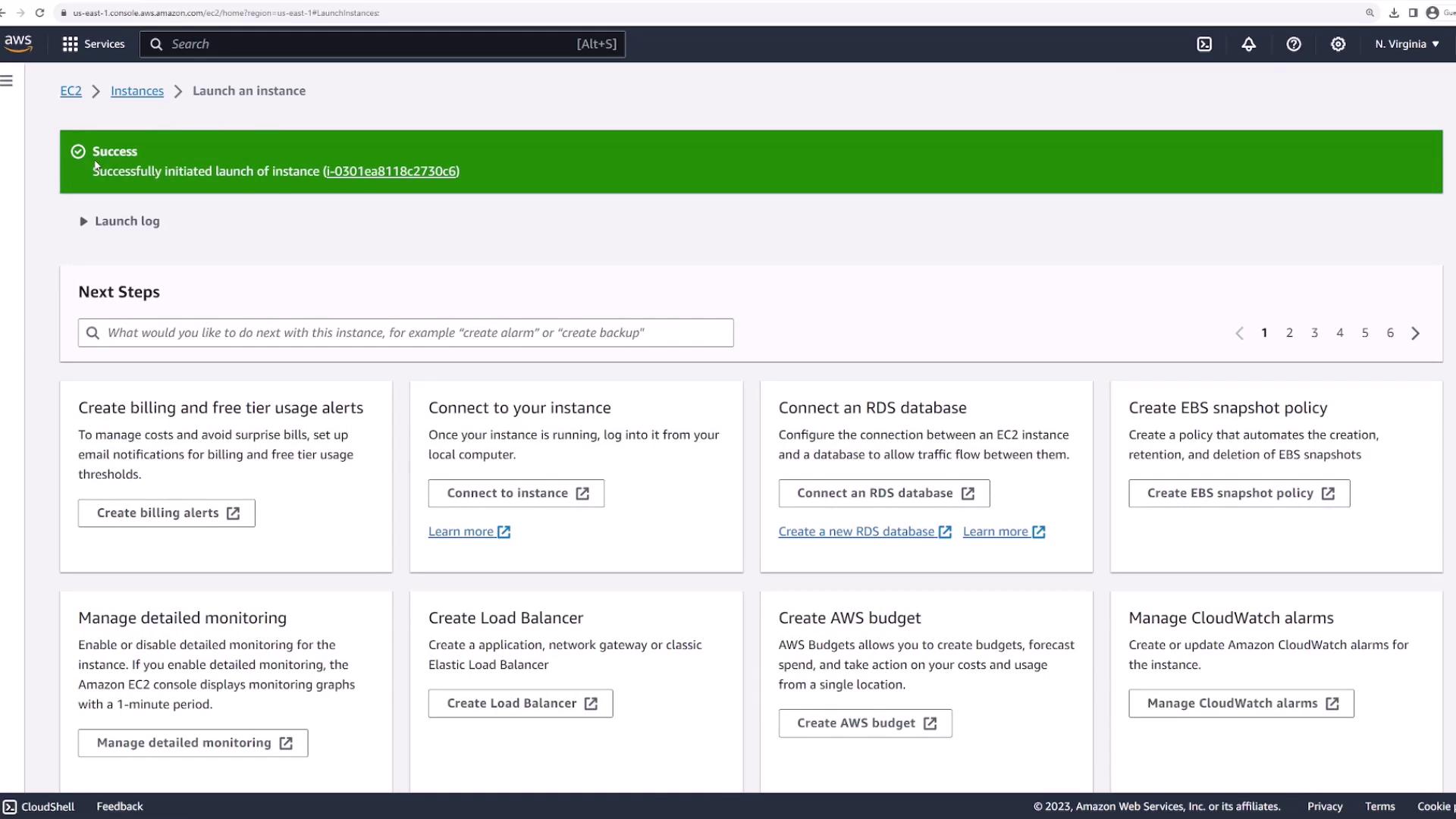Image resolution: width=1456 pixels, height=819 pixels.
Task: Expand the Launch log section
Action: coord(120,221)
